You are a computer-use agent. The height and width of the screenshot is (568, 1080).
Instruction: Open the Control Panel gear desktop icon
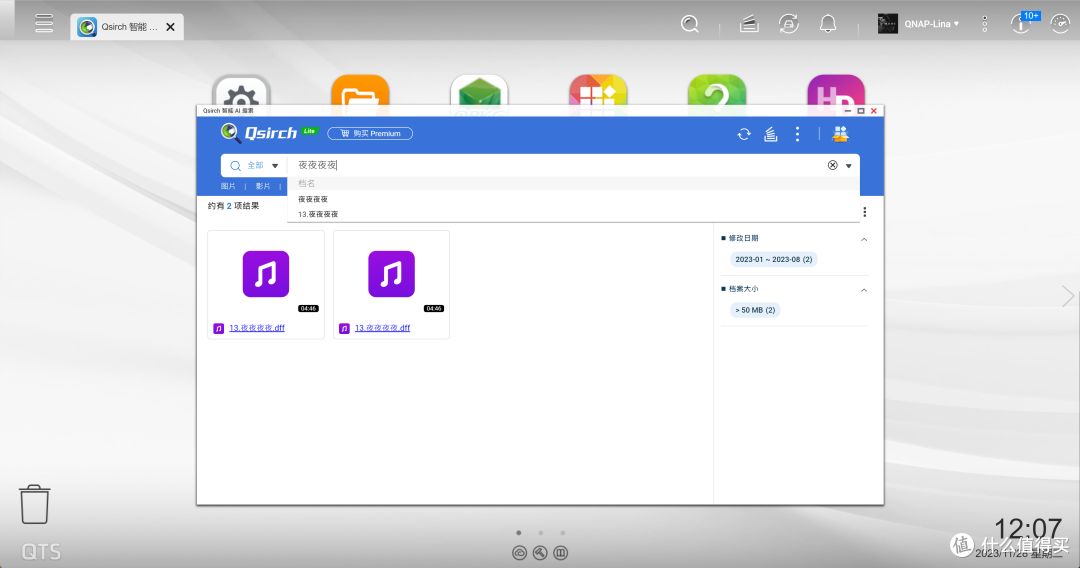click(241, 91)
